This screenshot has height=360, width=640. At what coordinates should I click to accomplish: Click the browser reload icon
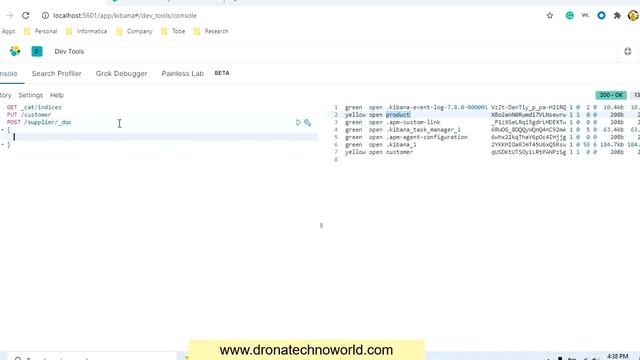click(26, 16)
